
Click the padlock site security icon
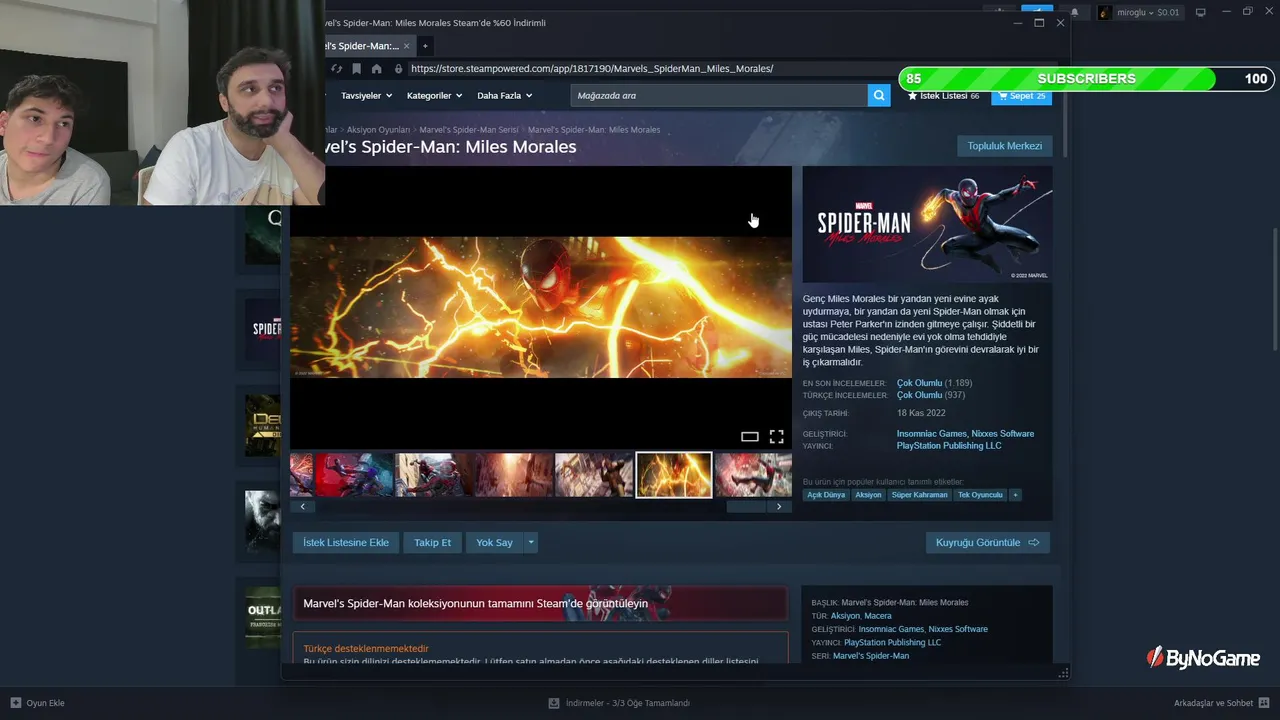[x=398, y=69]
